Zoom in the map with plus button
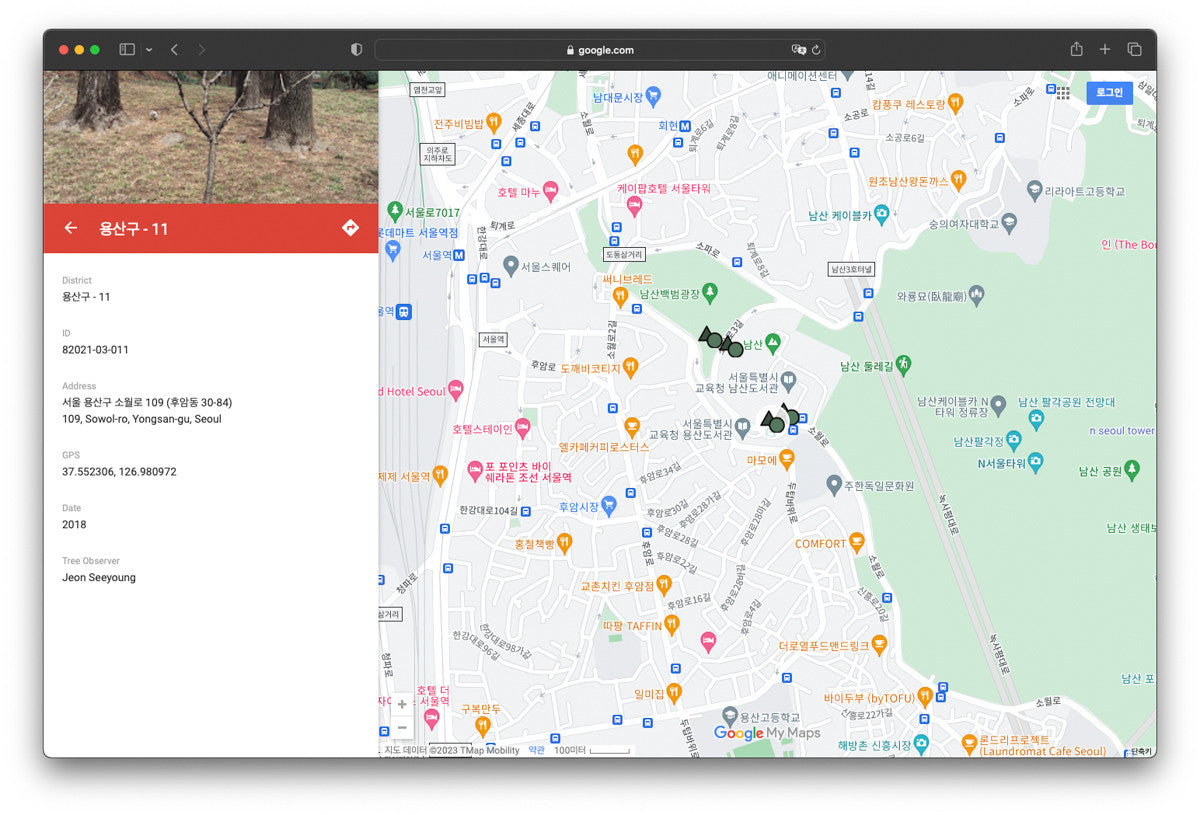 click(x=402, y=704)
